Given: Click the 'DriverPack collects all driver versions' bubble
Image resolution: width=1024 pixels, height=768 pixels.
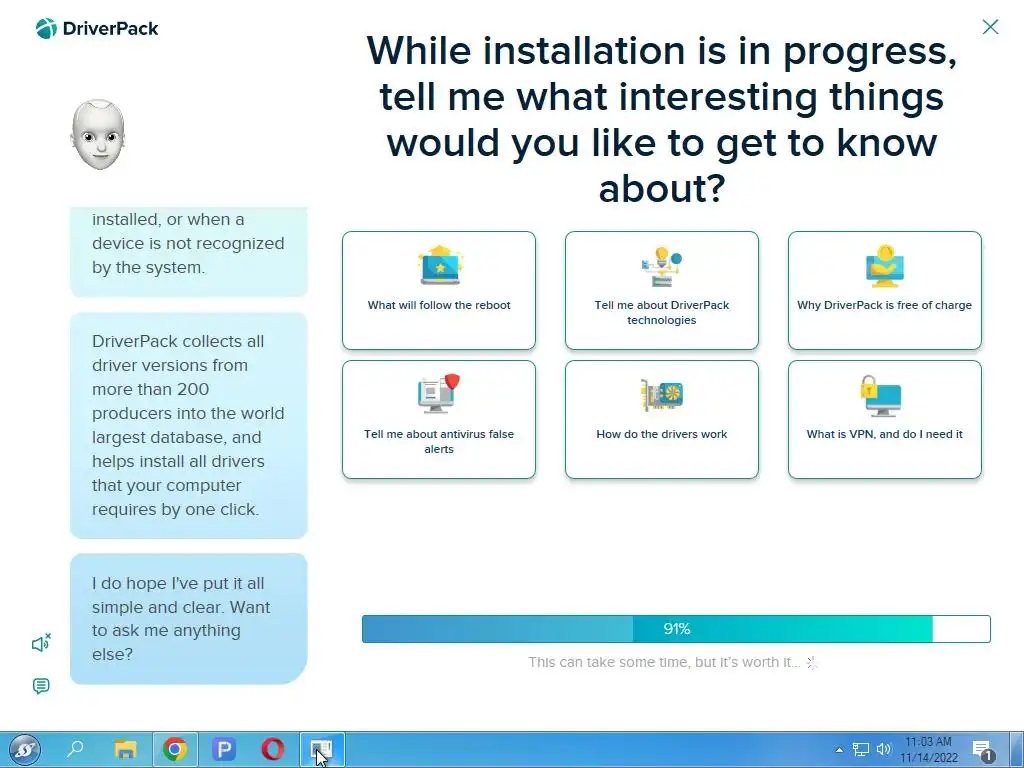Looking at the screenshot, I should 189,425.
